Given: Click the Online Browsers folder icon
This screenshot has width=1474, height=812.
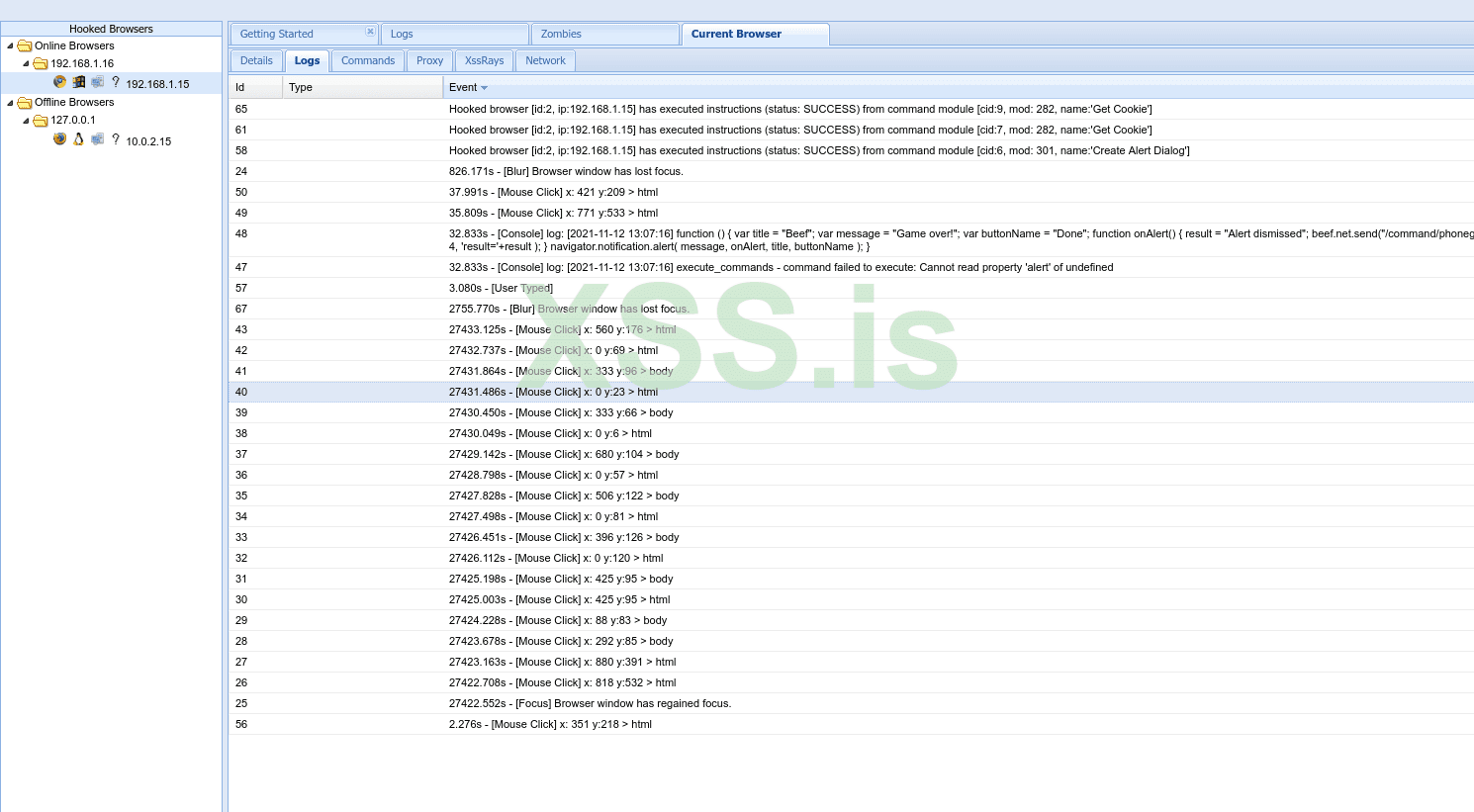Looking at the screenshot, I should coord(25,45).
